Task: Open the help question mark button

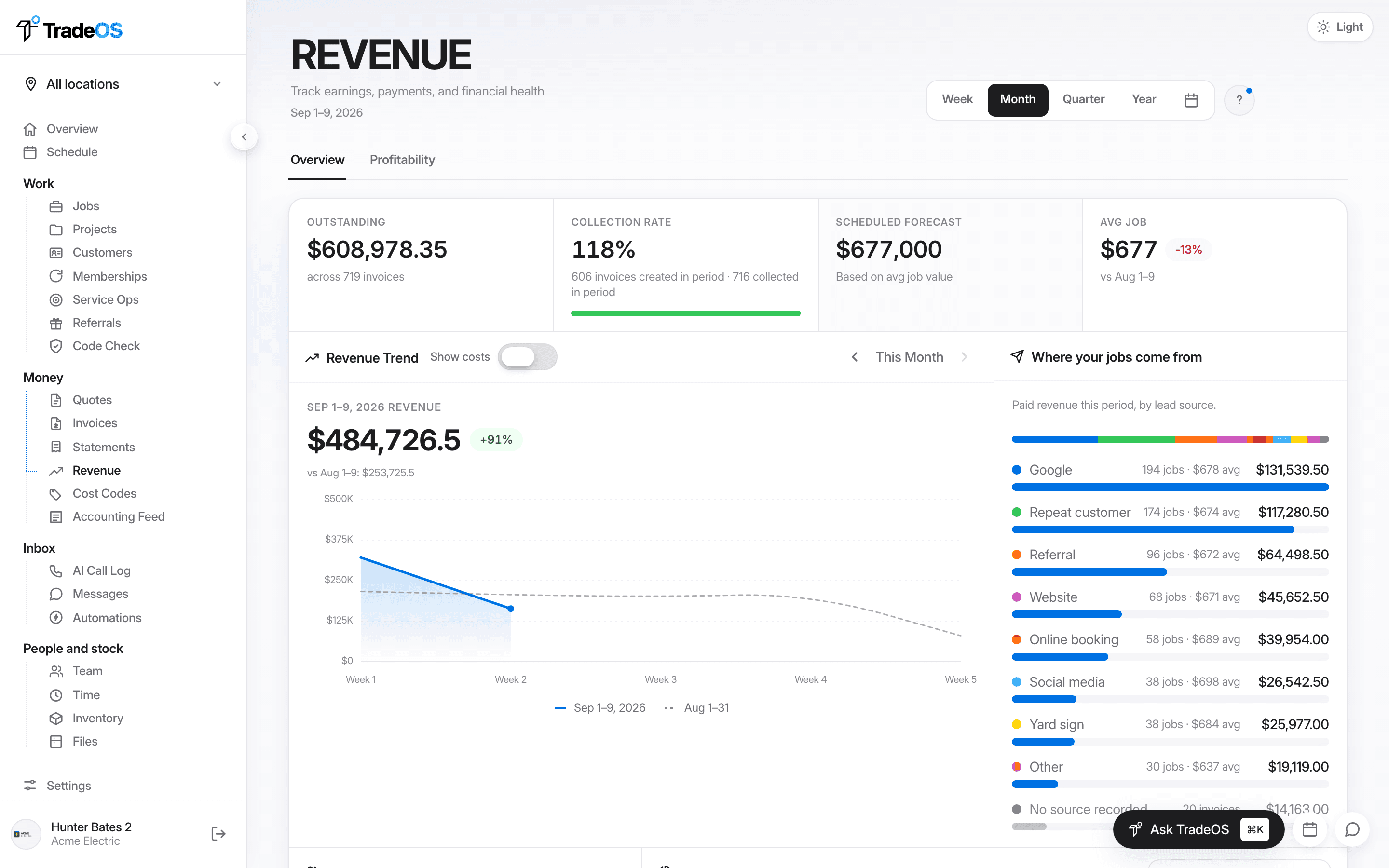Action: [1239, 100]
